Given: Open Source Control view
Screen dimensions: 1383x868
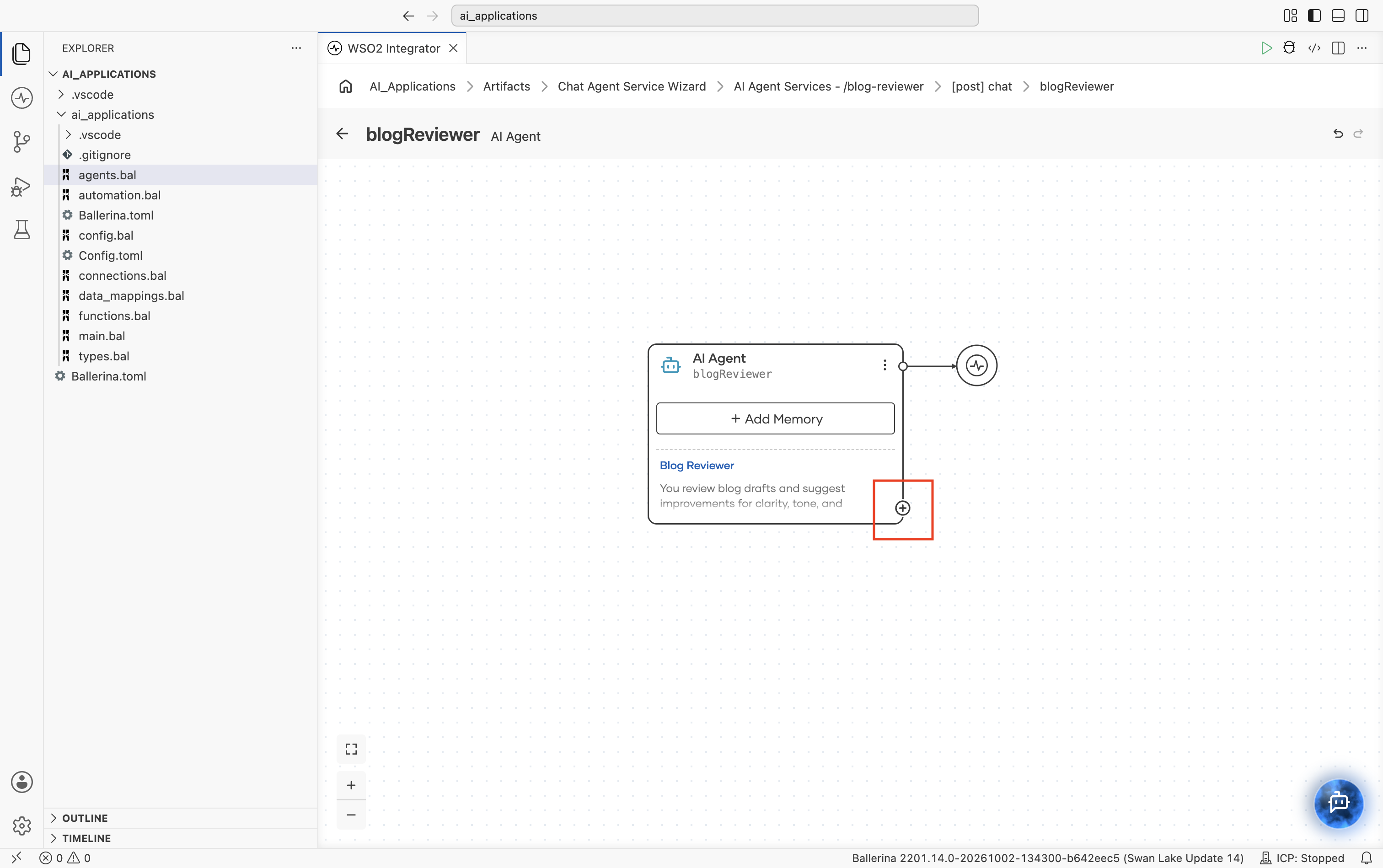Looking at the screenshot, I should click(x=21, y=142).
